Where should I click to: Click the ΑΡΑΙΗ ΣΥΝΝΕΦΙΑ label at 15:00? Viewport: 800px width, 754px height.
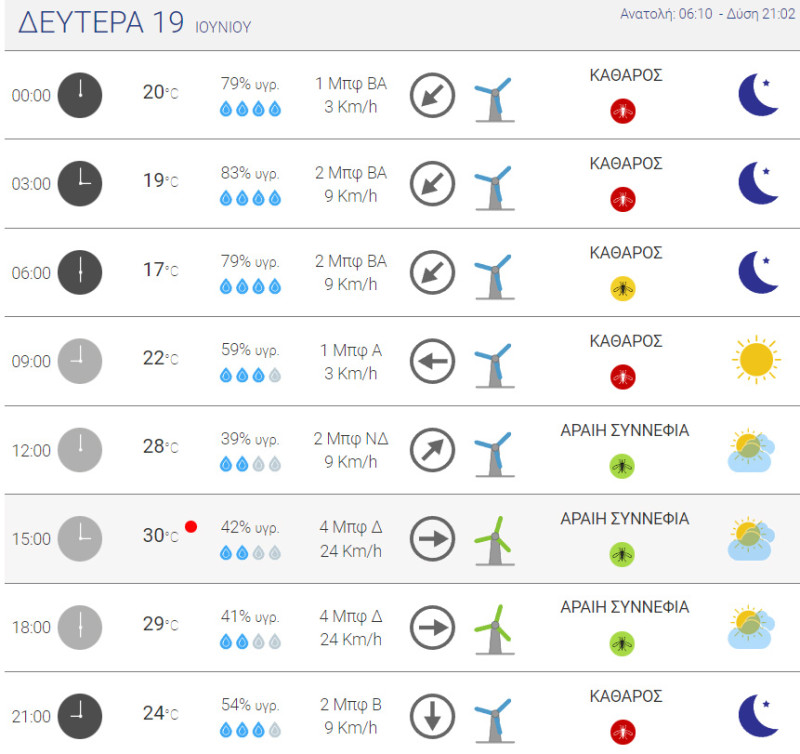point(624,519)
